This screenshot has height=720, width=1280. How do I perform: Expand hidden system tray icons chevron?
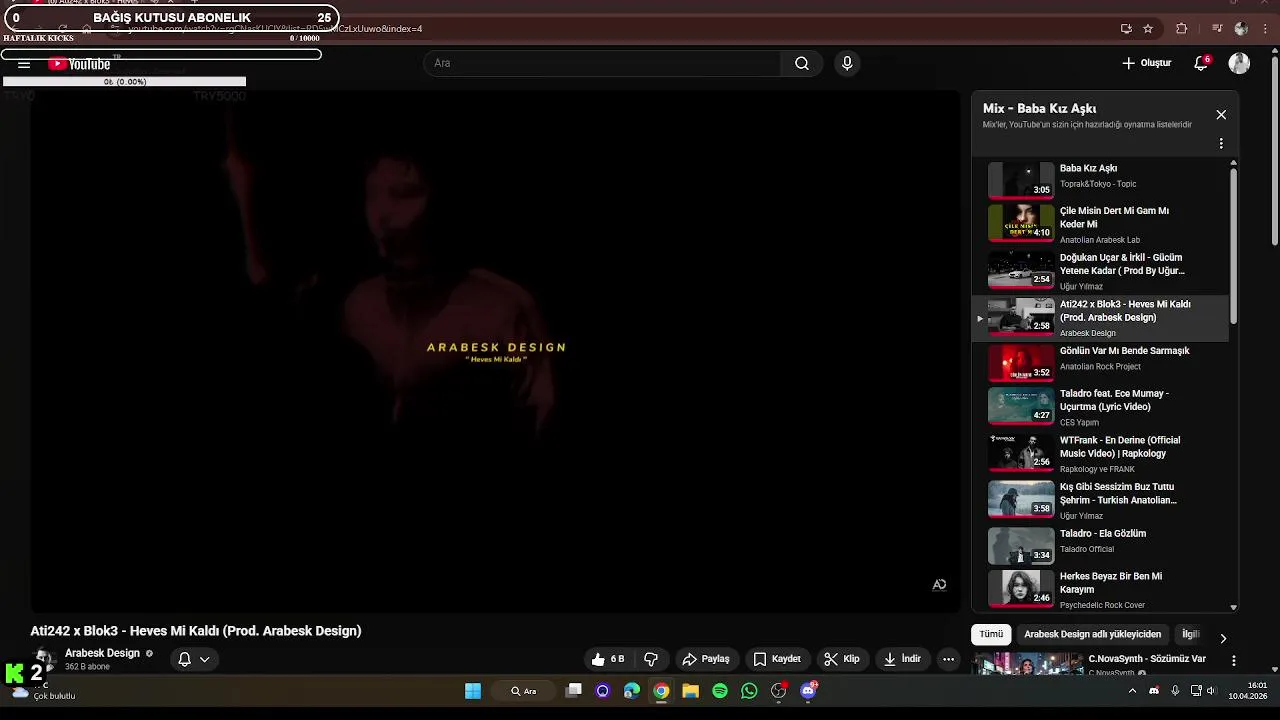[x=1132, y=691]
